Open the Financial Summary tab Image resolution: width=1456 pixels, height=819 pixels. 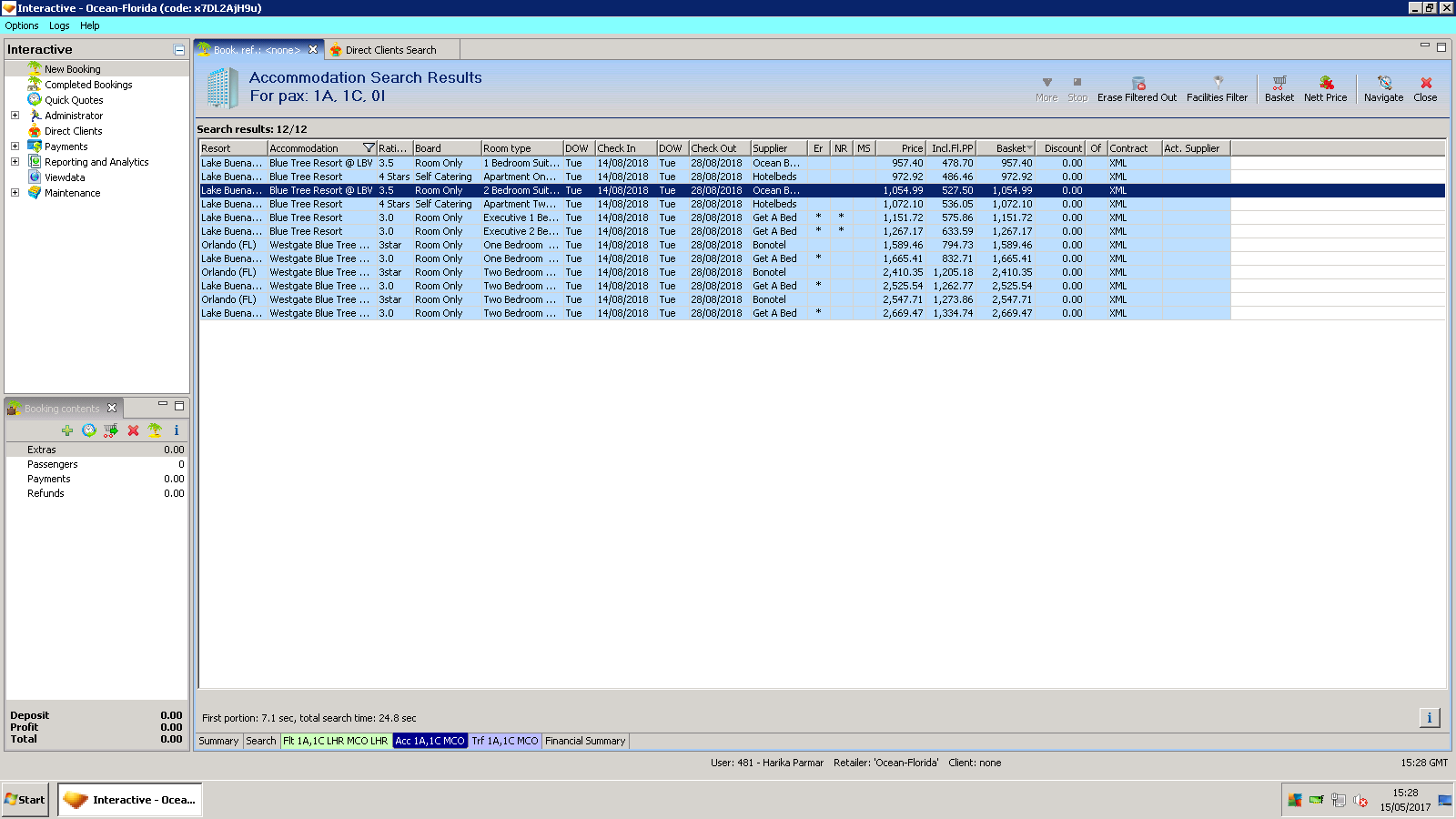[585, 741]
